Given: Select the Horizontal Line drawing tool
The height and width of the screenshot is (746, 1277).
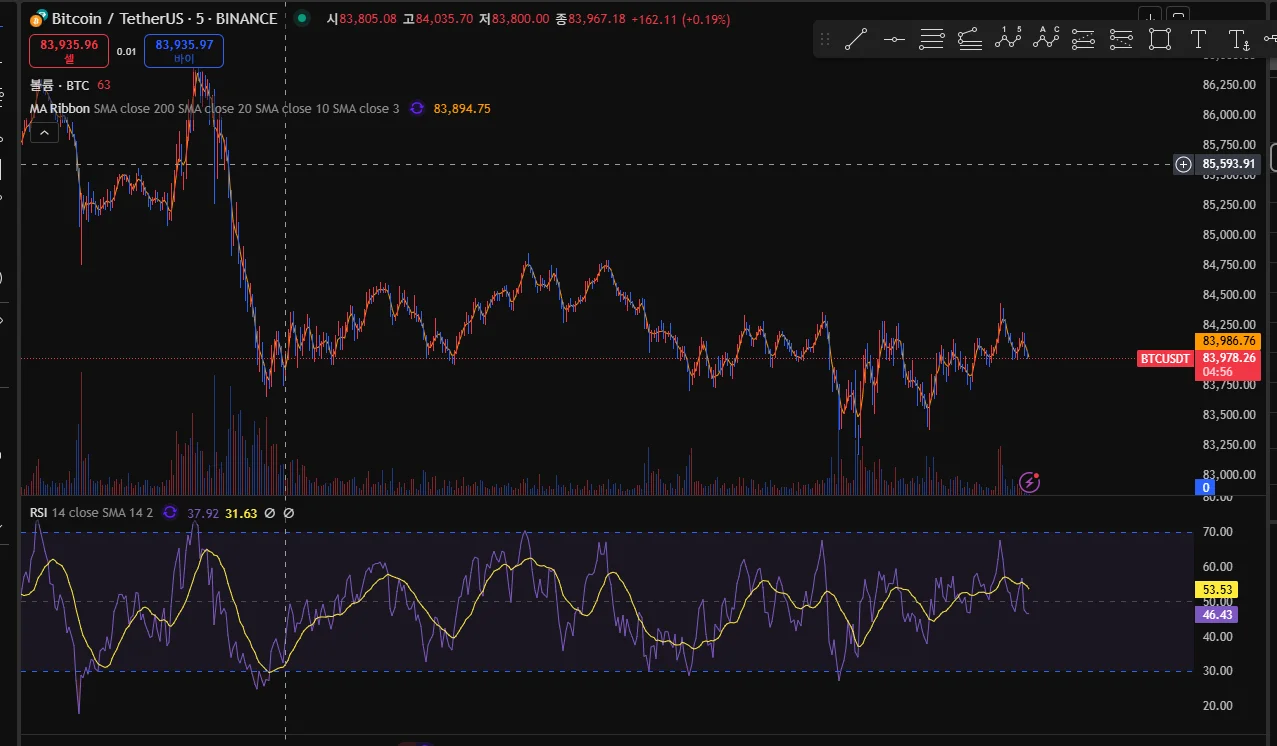Looking at the screenshot, I should coord(894,40).
